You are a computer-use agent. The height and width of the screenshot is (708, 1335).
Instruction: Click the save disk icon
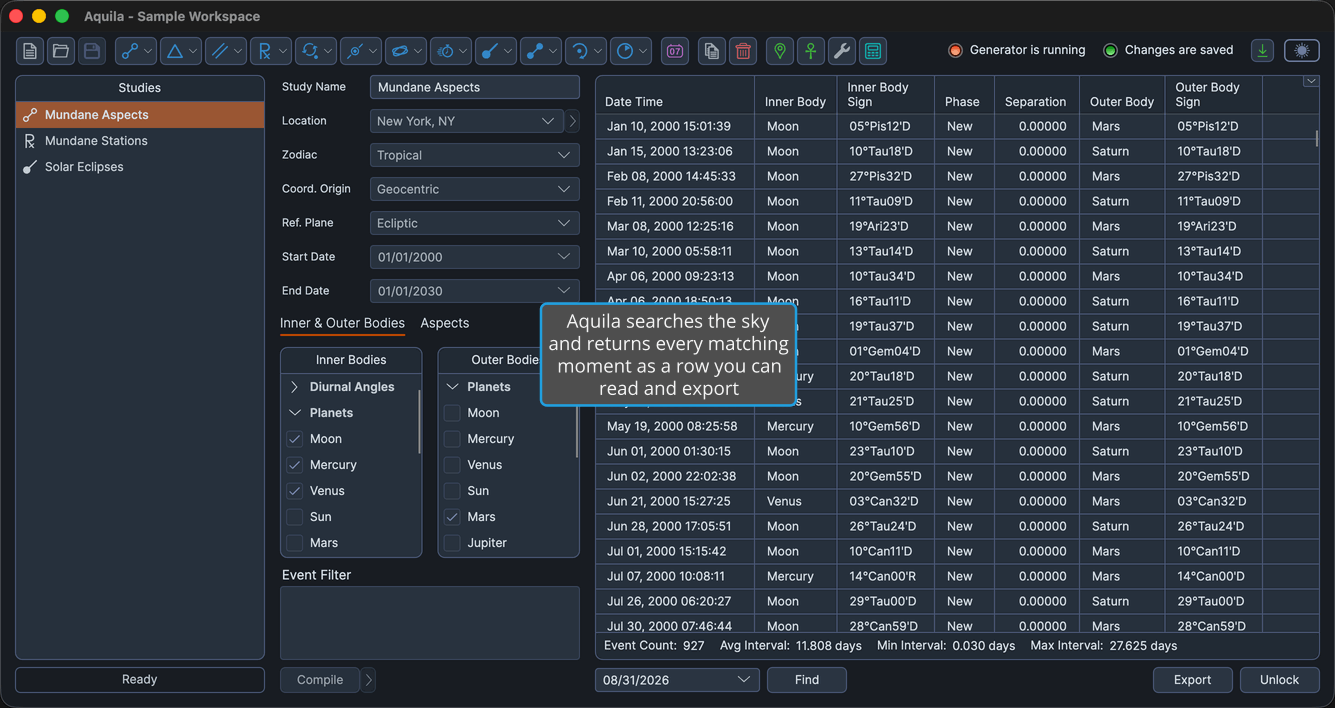[92, 51]
